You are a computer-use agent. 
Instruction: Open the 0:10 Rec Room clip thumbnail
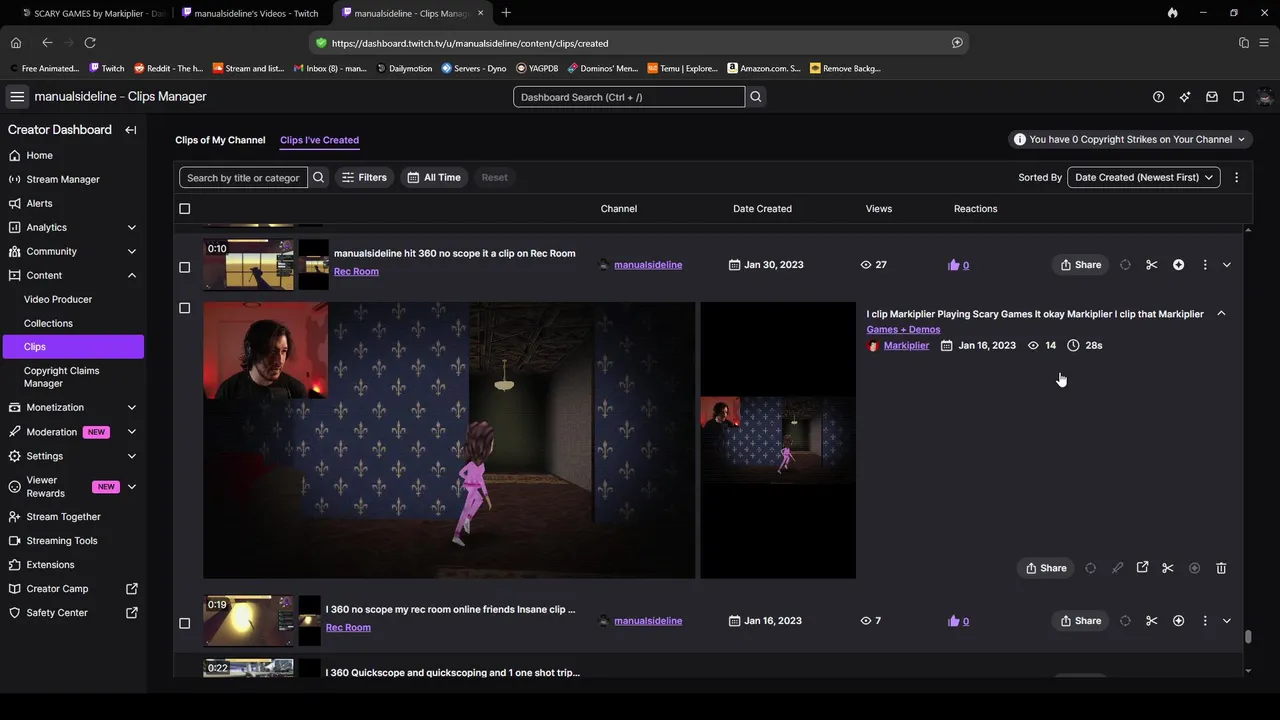pos(249,264)
